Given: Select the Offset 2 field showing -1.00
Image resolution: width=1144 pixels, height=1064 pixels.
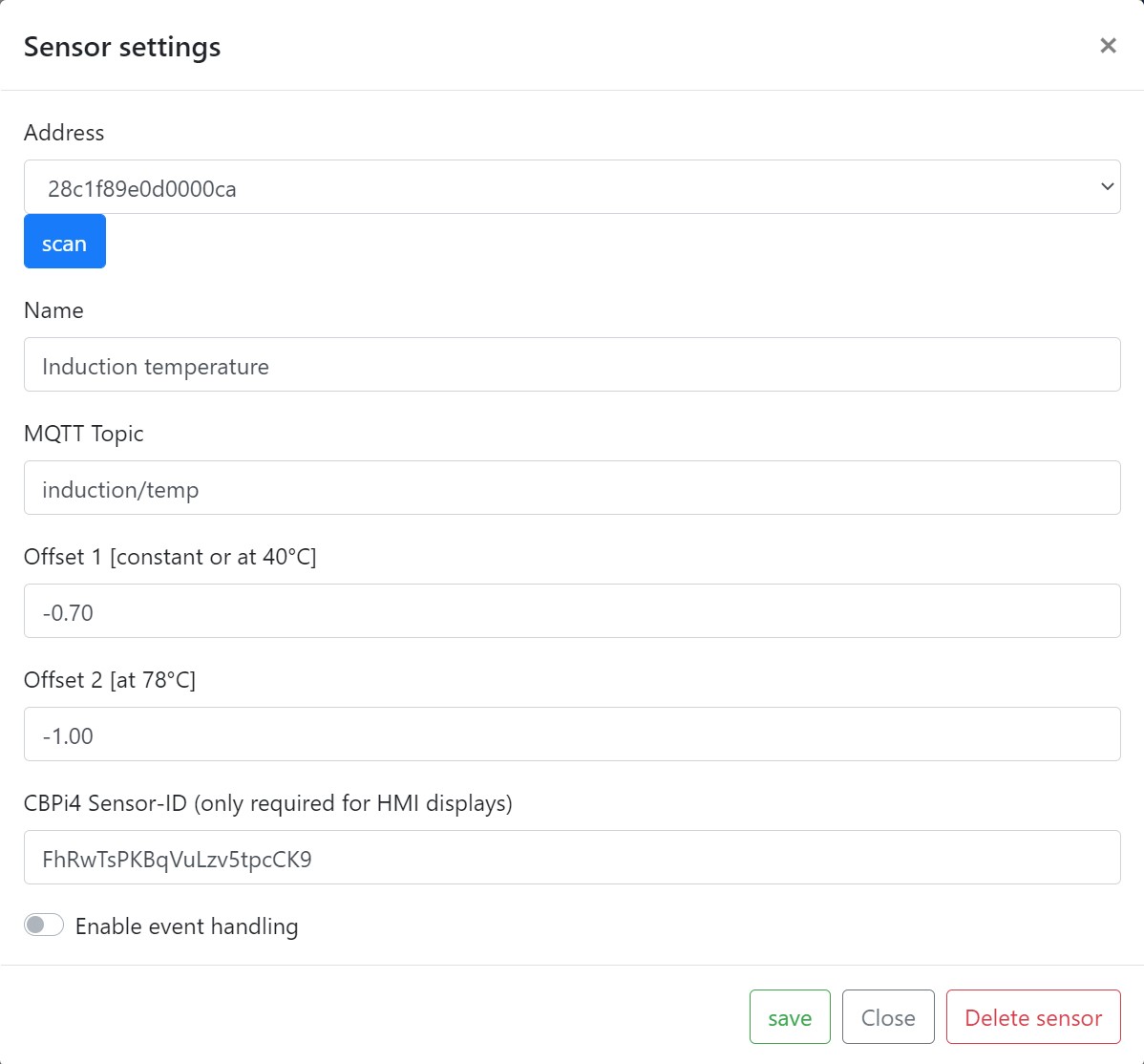Looking at the screenshot, I should pos(571,734).
